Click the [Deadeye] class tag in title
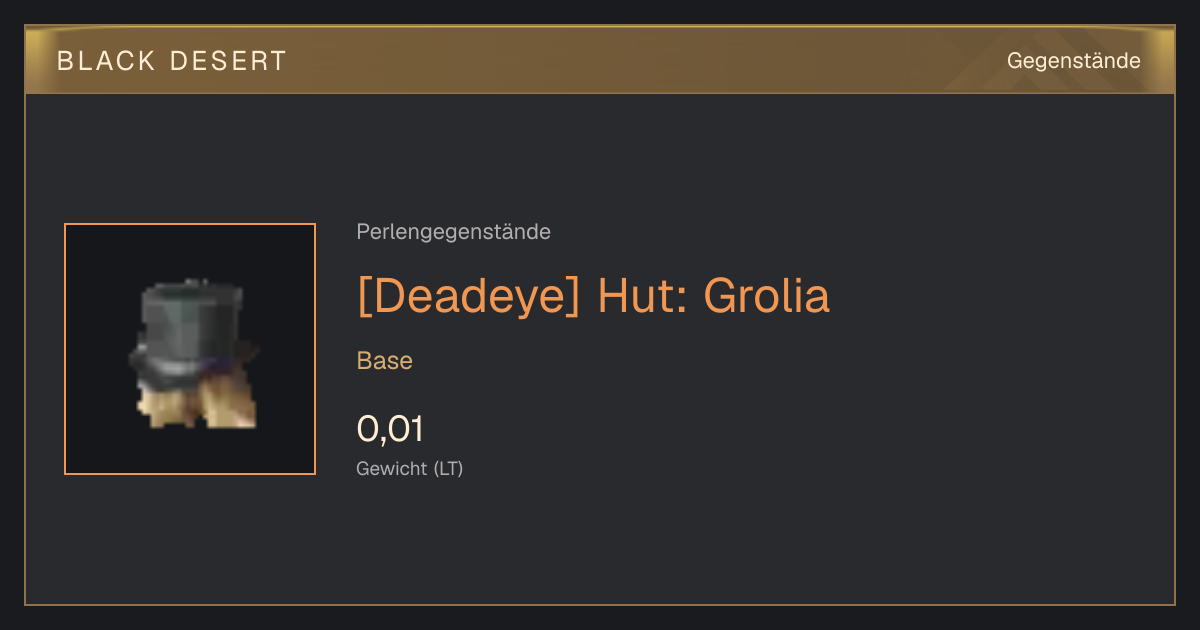 click(x=468, y=296)
